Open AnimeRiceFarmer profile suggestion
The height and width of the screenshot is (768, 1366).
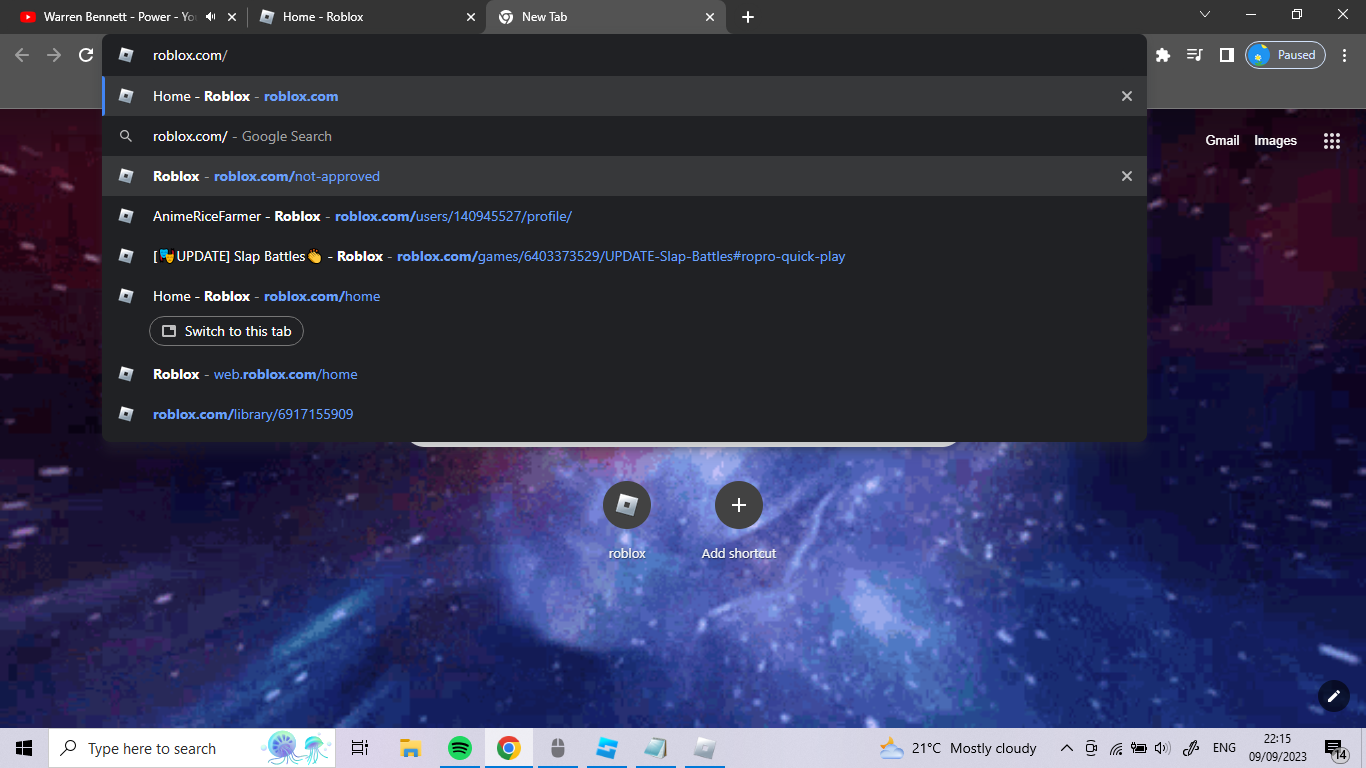tap(624, 216)
